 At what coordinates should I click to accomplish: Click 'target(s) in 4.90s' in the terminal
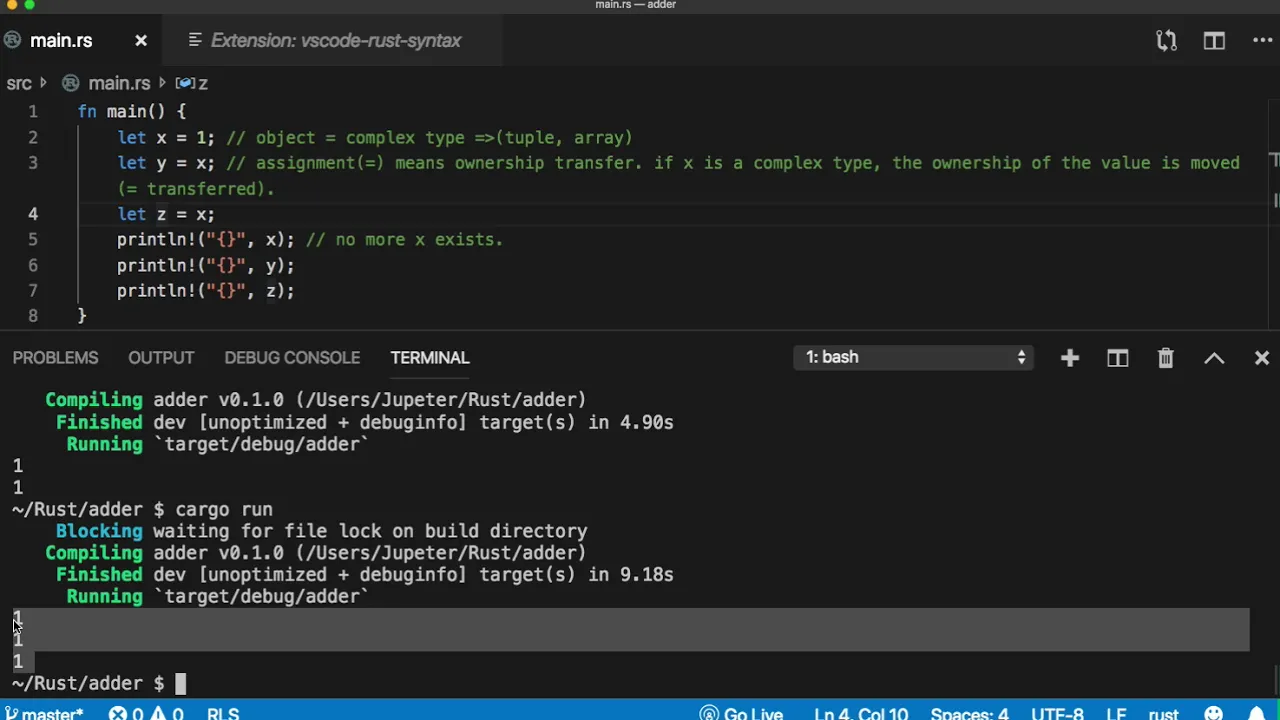(576, 423)
